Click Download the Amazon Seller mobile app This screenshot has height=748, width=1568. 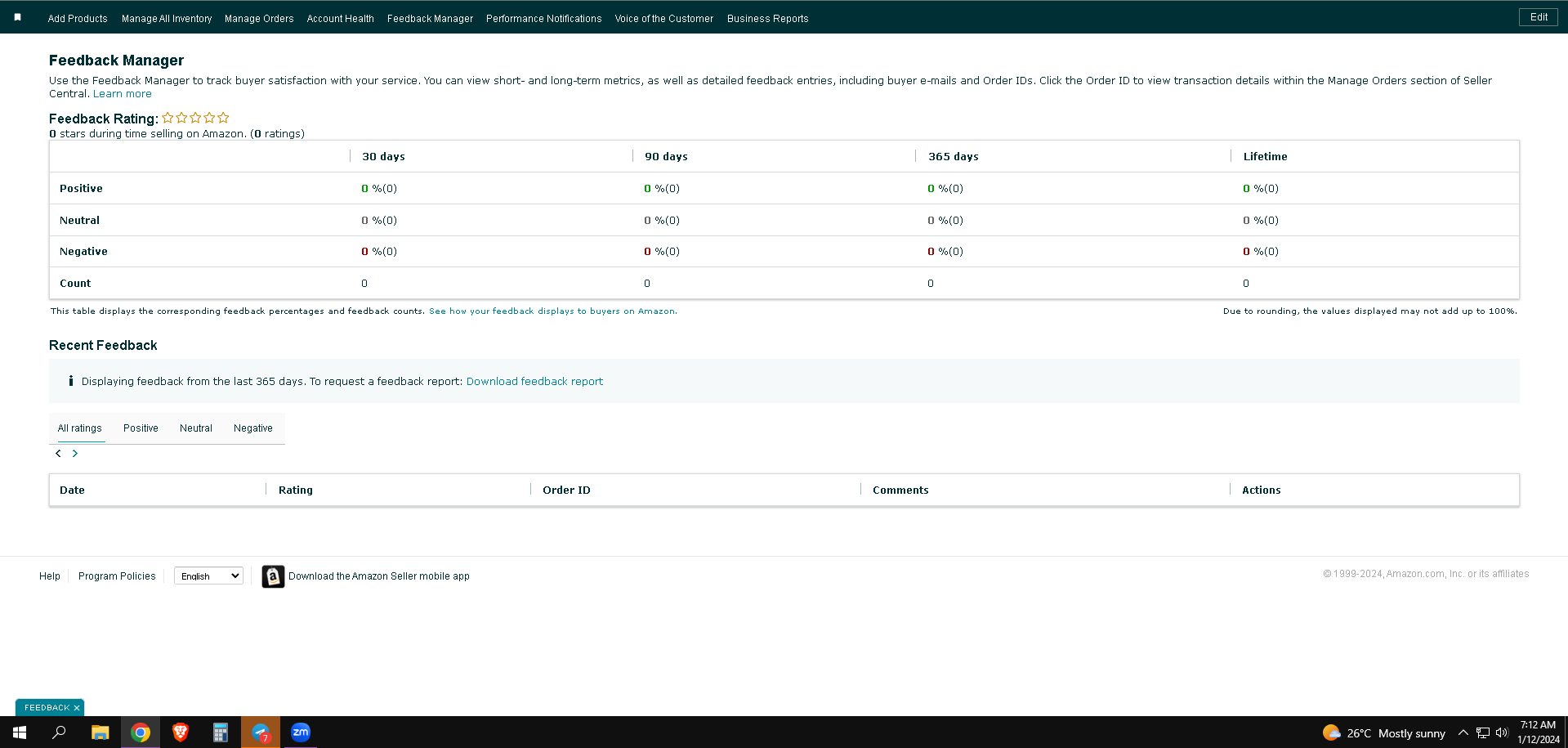point(379,576)
